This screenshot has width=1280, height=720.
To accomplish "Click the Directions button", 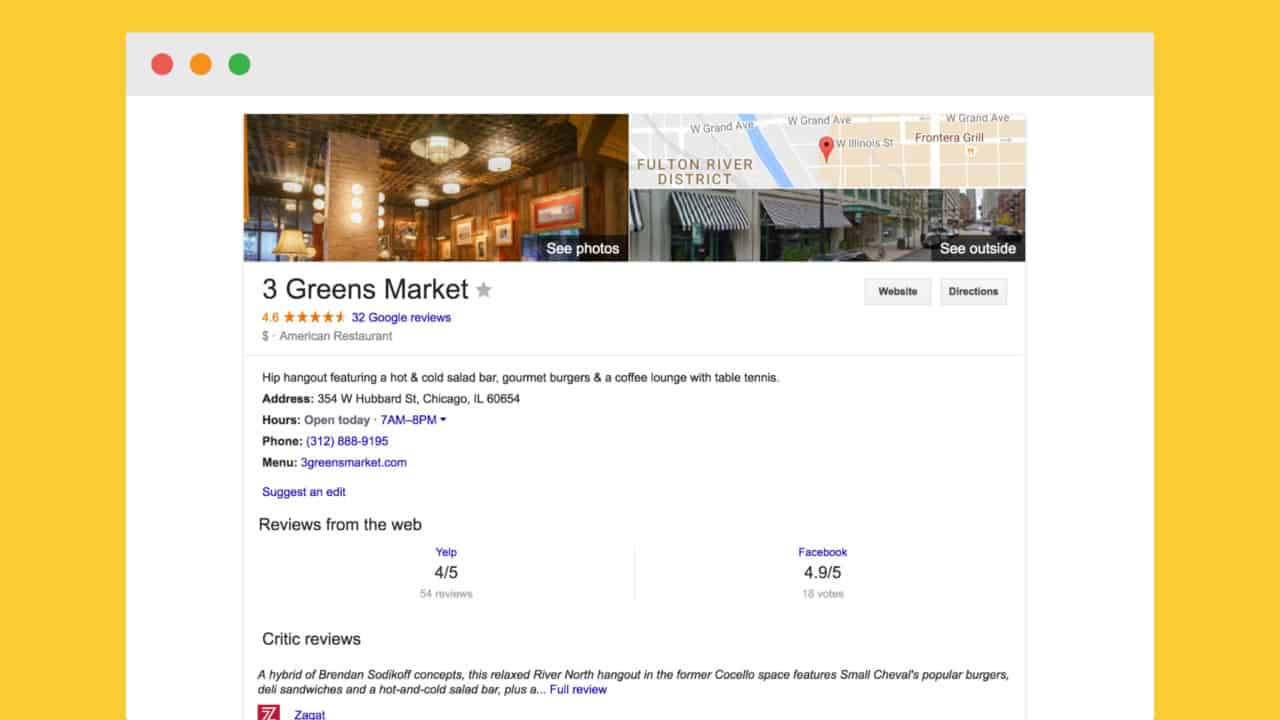I will tap(973, 291).
